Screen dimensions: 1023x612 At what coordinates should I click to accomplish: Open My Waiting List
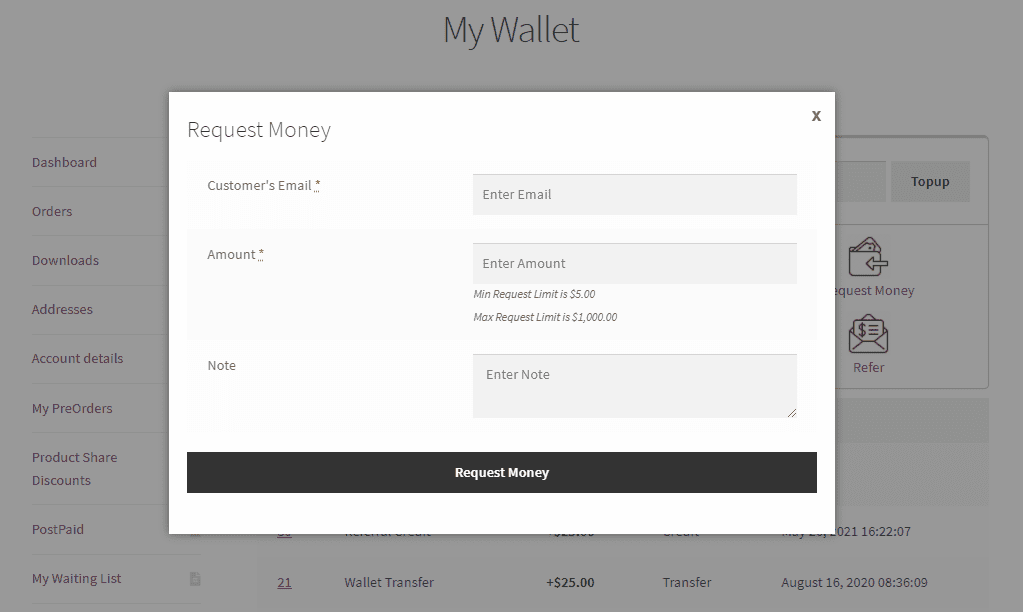click(75, 578)
